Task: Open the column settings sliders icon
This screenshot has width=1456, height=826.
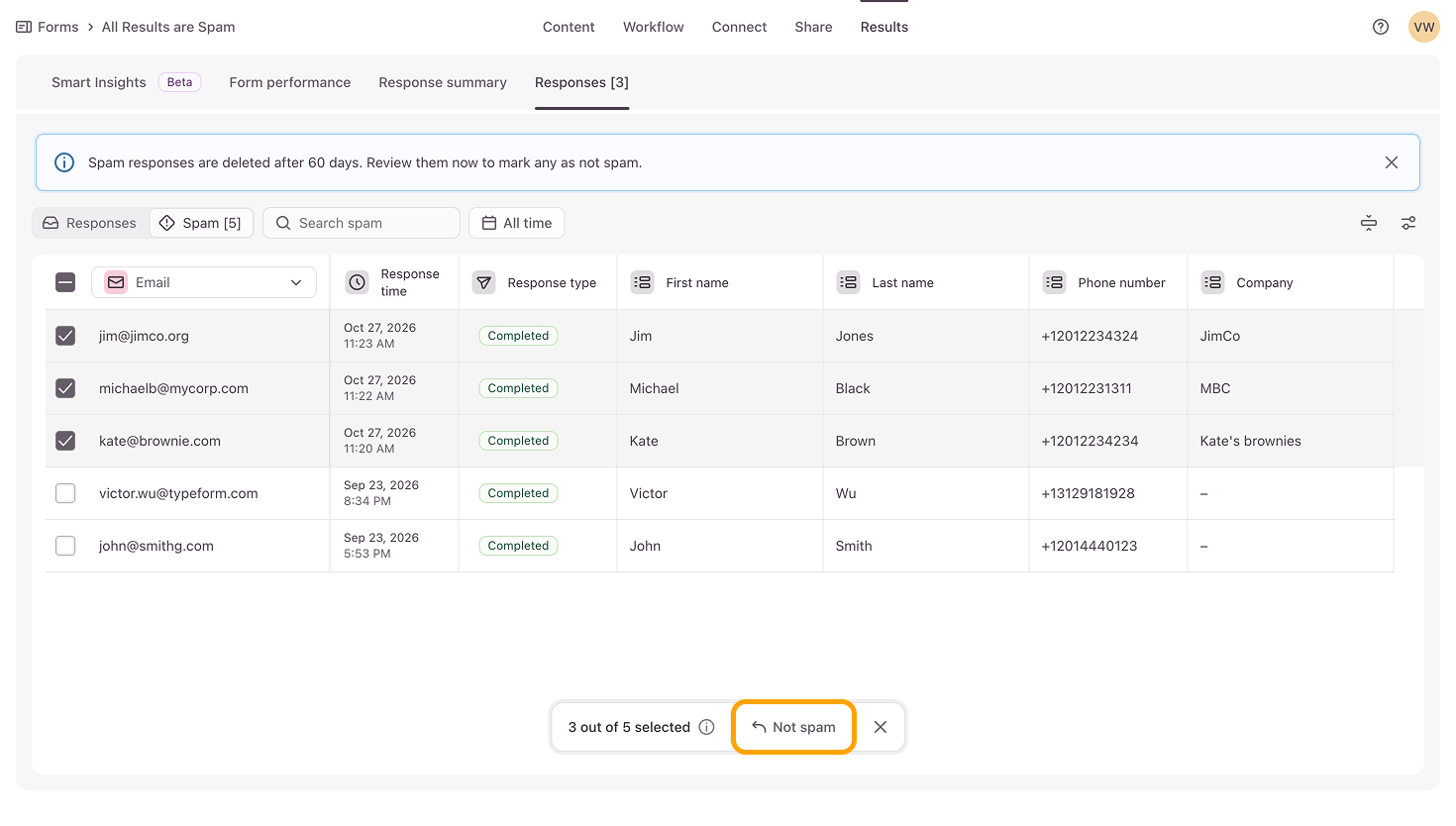Action: [1408, 223]
